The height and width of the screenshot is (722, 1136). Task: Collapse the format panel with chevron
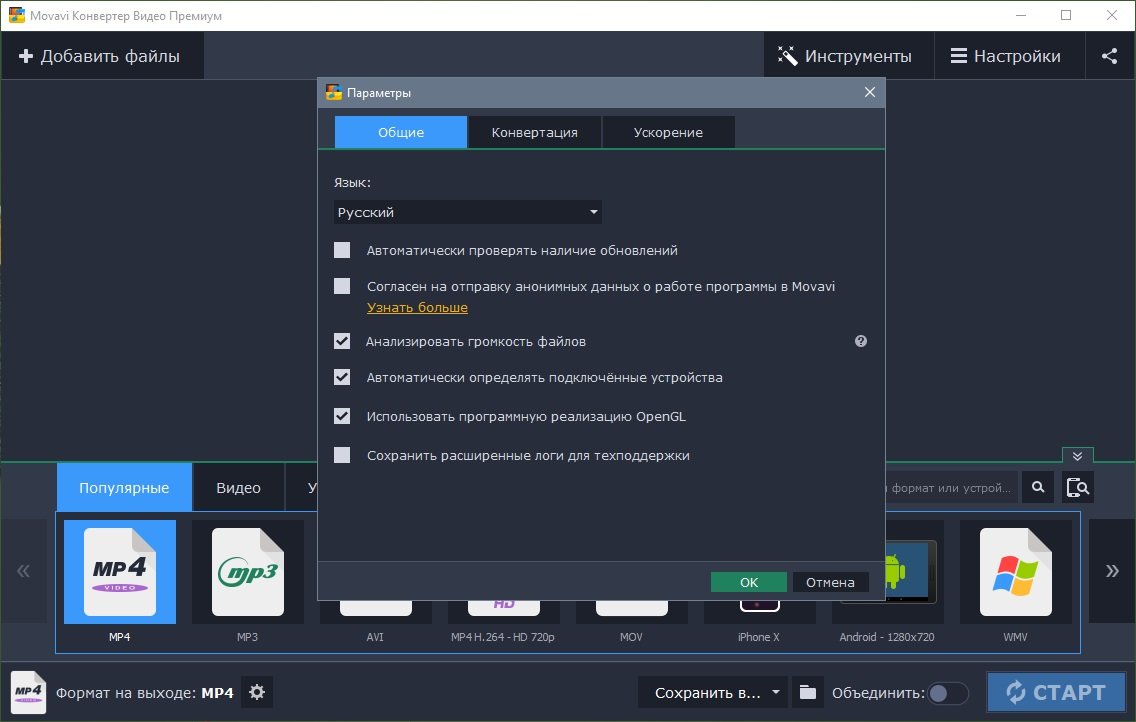click(x=1077, y=456)
